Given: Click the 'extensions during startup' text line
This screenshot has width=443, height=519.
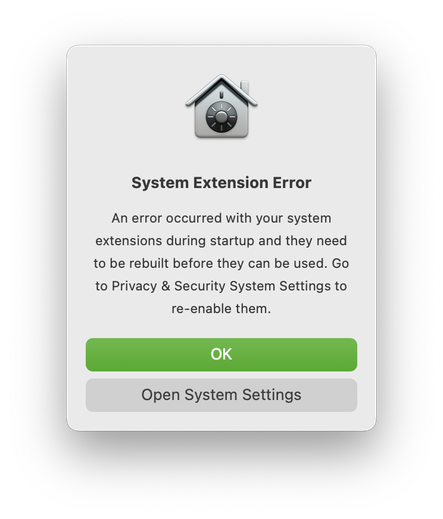Looking at the screenshot, I should point(221,241).
